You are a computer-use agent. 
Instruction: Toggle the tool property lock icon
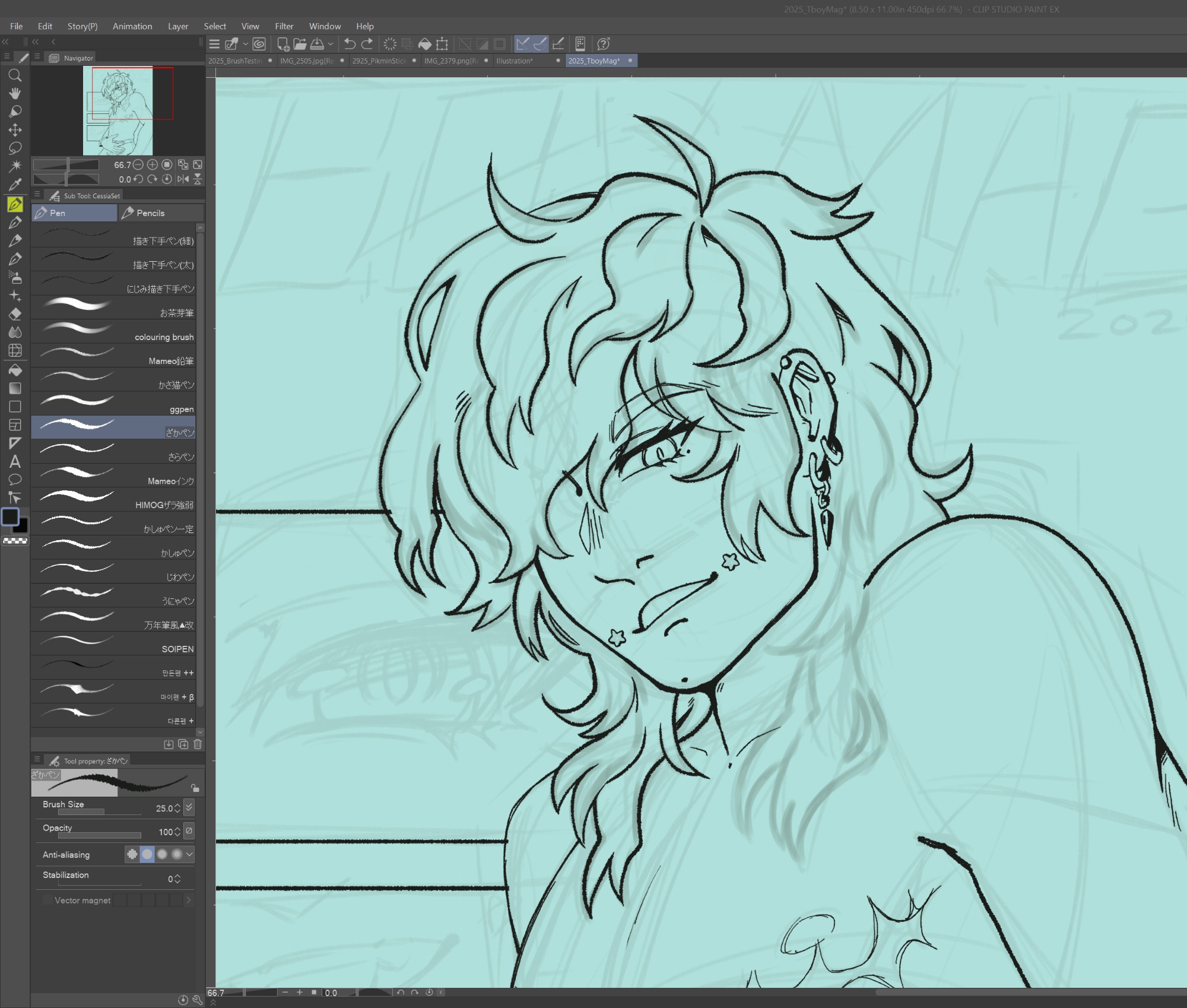[x=195, y=788]
